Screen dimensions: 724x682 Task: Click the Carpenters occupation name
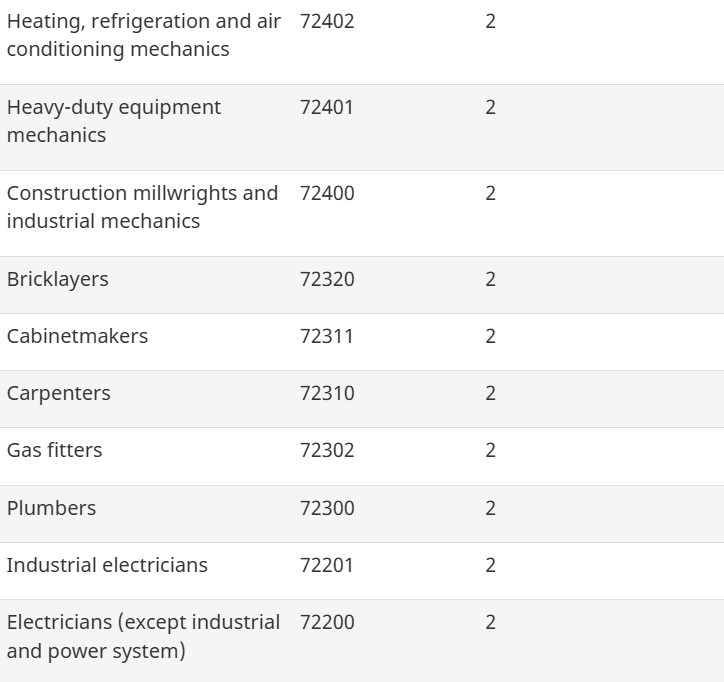59,393
